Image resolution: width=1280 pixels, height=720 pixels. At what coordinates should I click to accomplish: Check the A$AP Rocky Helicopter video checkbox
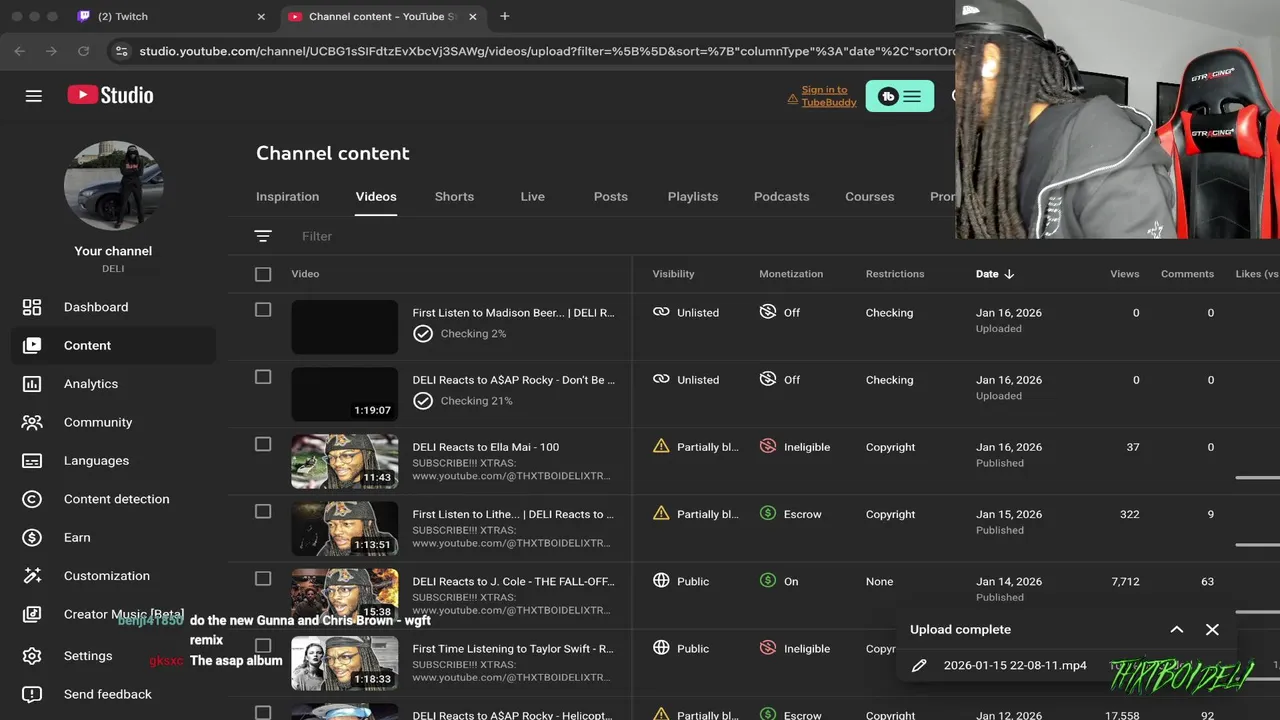coord(263,712)
